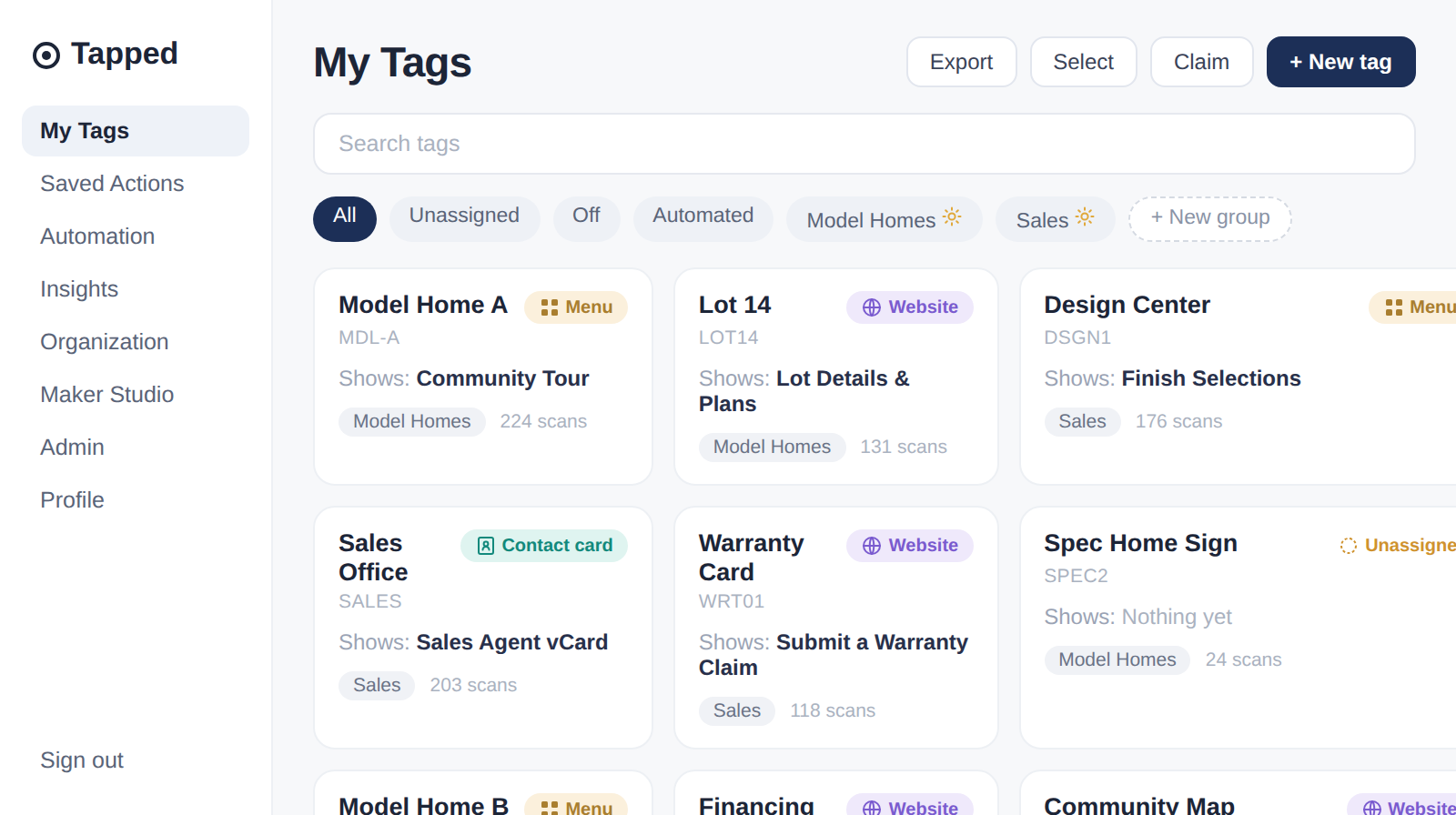Click Finish Selections on Design Center
Image resolution: width=1456 pixels, height=815 pixels.
click(x=1211, y=378)
